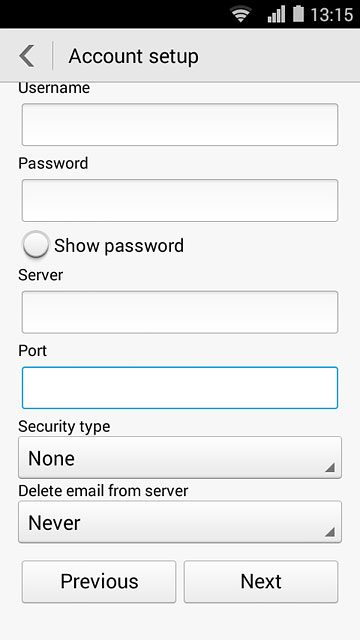
Task: Tap the Wi-Fi status icon
Action: 241,14
